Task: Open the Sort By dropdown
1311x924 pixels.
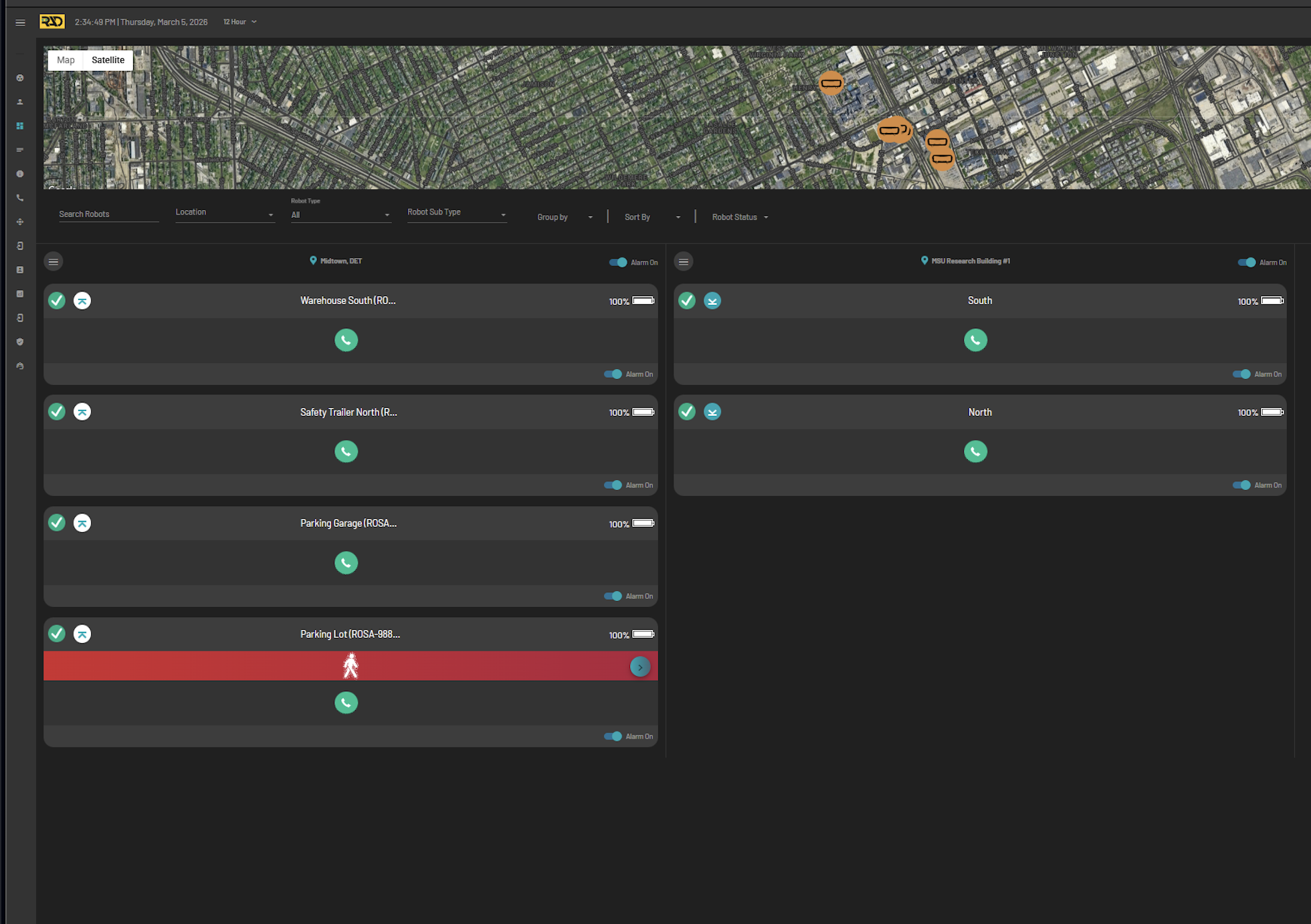Action: pyautogui.click(x=652, y=217)
